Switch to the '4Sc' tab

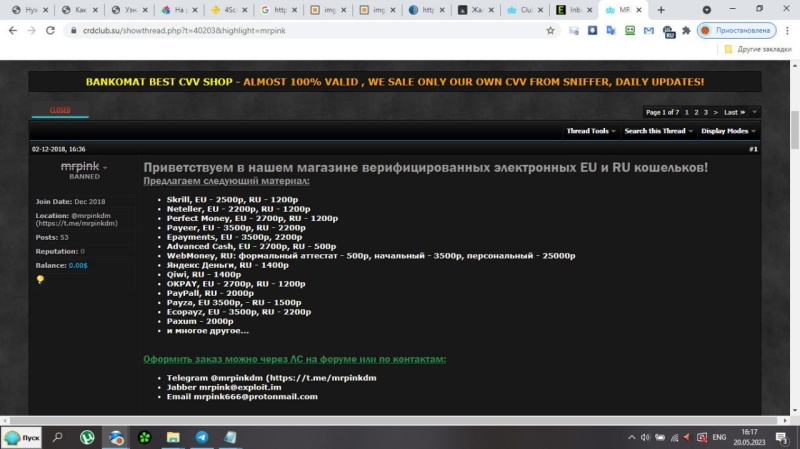[230, 10]
